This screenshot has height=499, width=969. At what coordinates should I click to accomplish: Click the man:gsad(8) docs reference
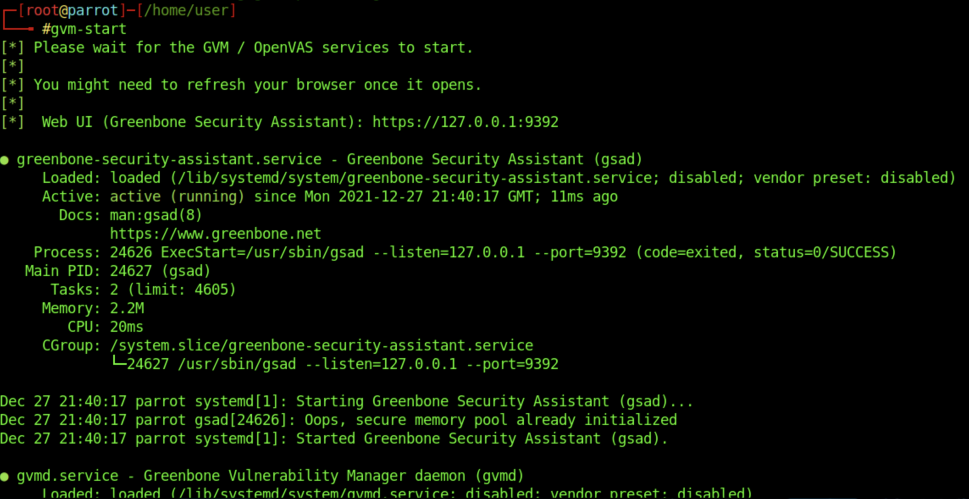(x=156, y=215)
